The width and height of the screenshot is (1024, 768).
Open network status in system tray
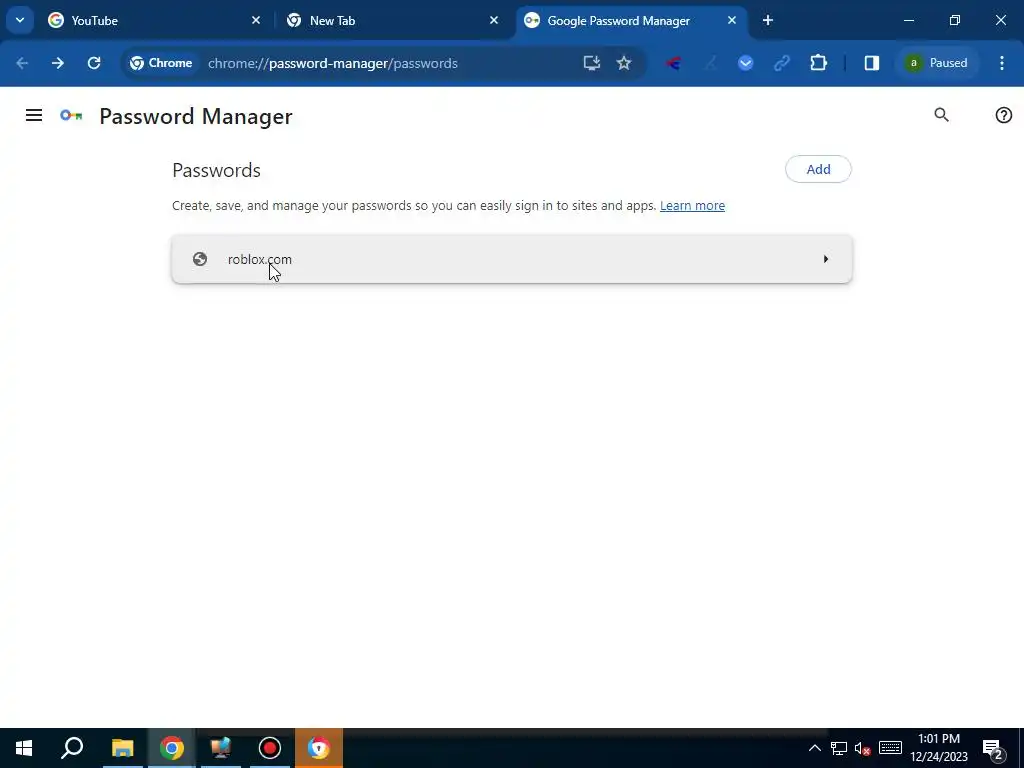839,748
